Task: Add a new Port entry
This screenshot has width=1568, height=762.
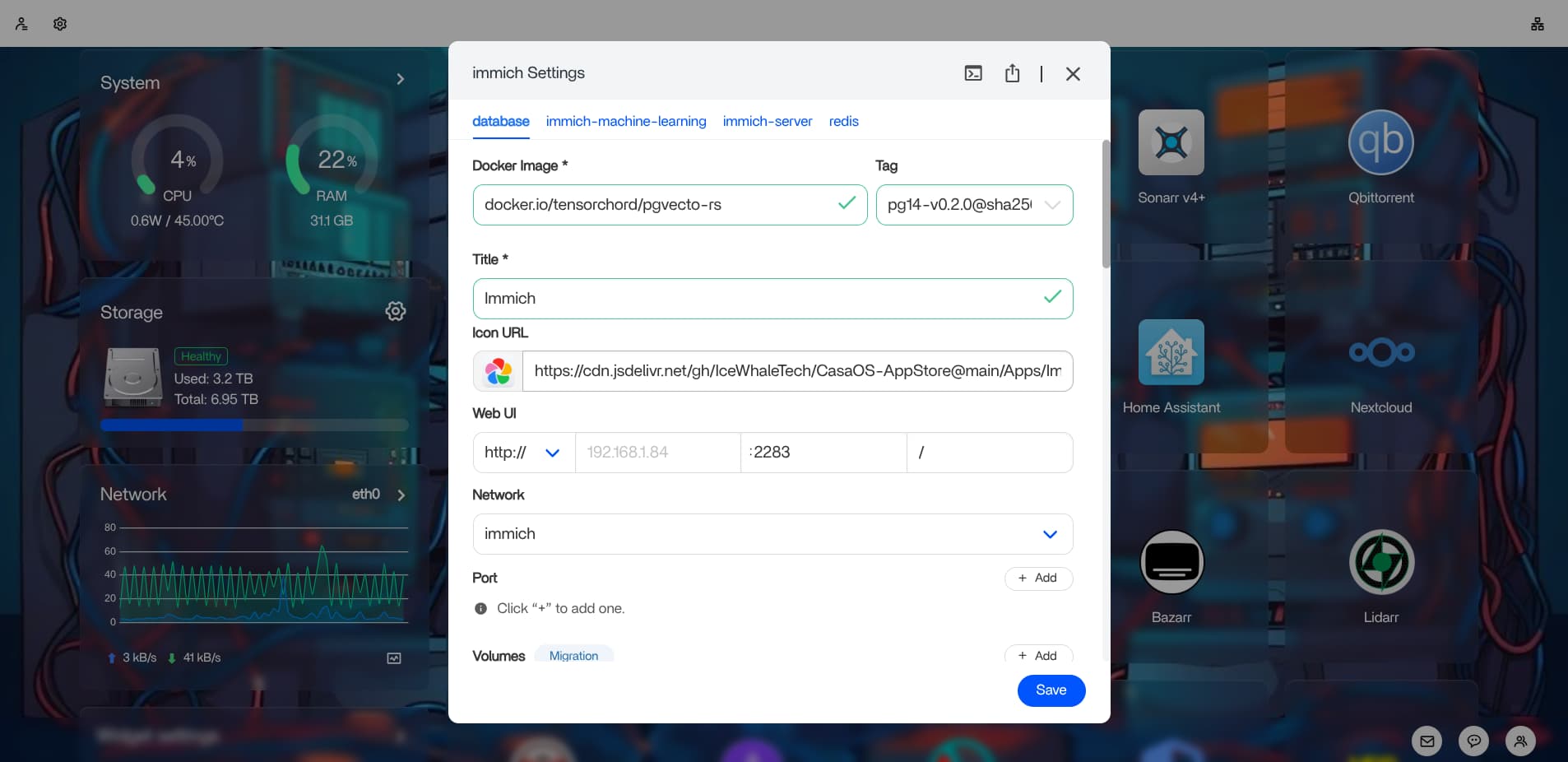Action: click(x=1038, y=578)
